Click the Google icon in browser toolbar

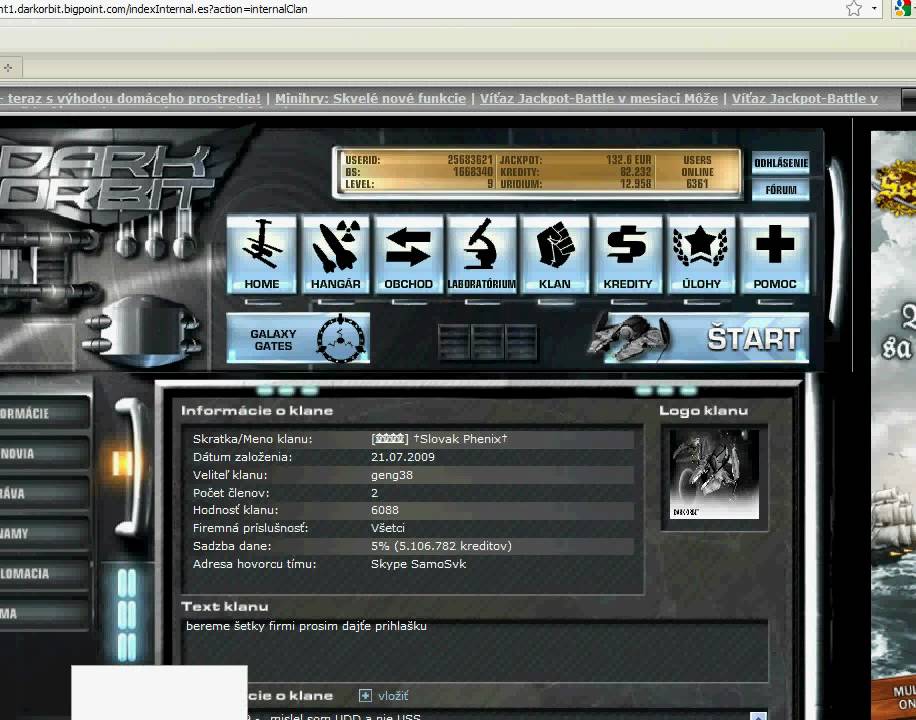(x=905, y=8)
